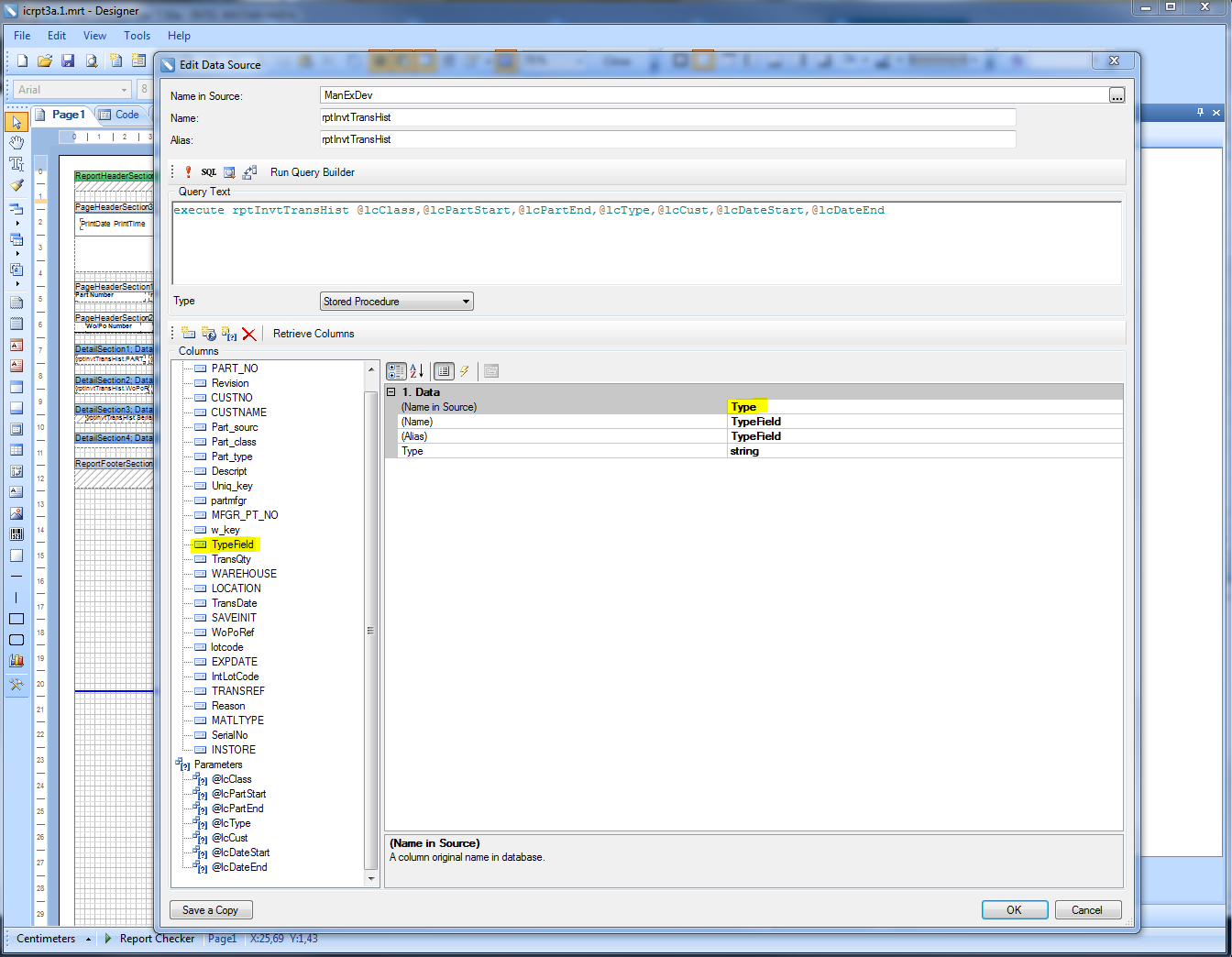Select the Rectangle shape tool
This screenshot has height=957, width=1232.
16,619
